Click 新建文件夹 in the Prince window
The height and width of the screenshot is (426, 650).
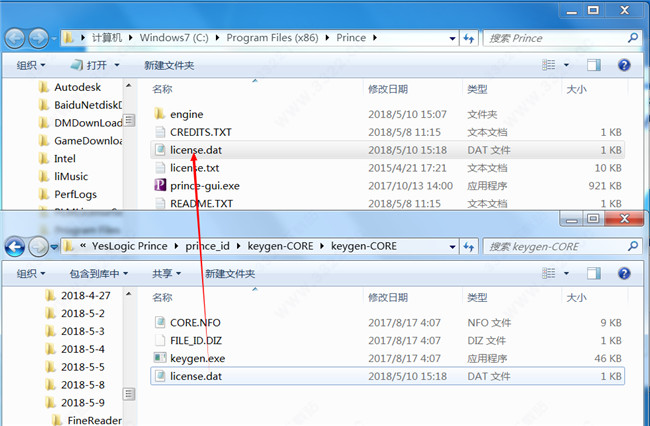click(x=169, y=65)
